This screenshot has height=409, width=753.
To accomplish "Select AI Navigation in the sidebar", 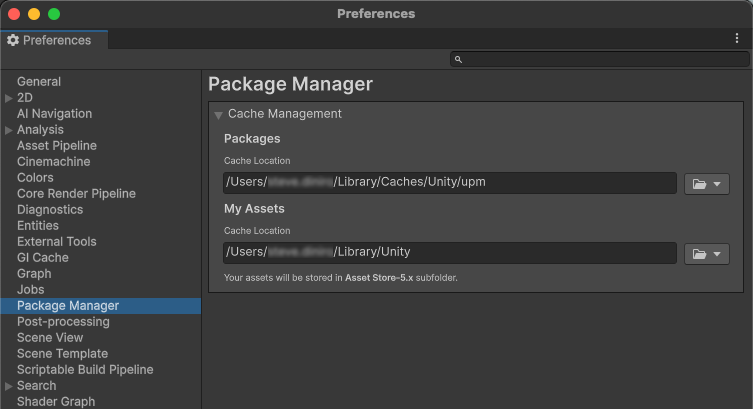I will click(54, 114).
